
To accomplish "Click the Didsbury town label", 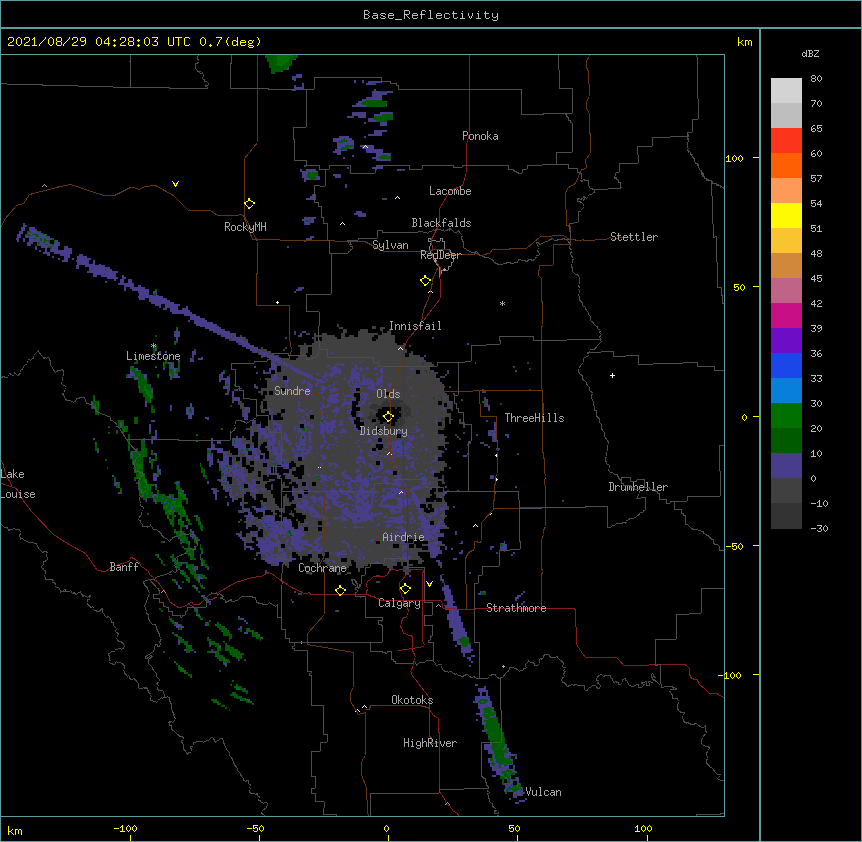I will point(384,431).
